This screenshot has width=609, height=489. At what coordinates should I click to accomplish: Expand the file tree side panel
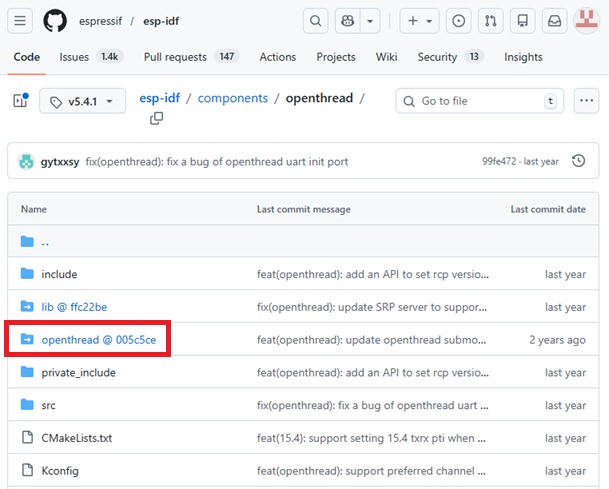click(x=21, y=101)
